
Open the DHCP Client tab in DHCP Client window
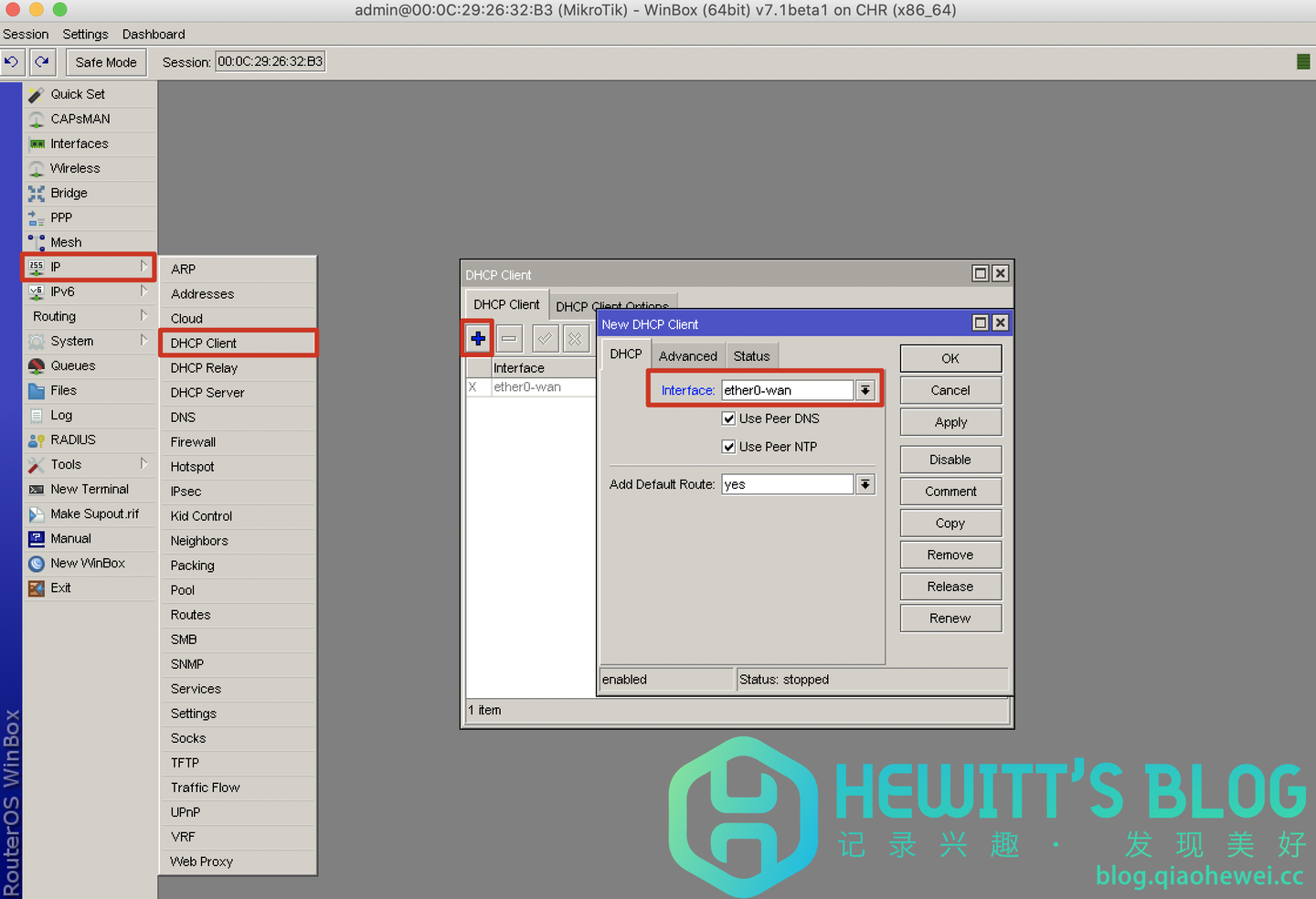506,304
